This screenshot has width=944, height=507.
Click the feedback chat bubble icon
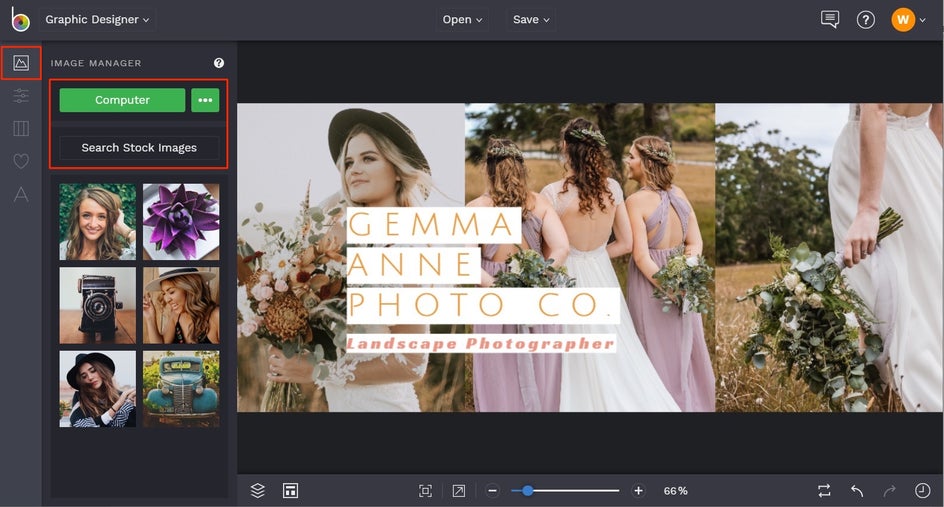tap(829, 20)
